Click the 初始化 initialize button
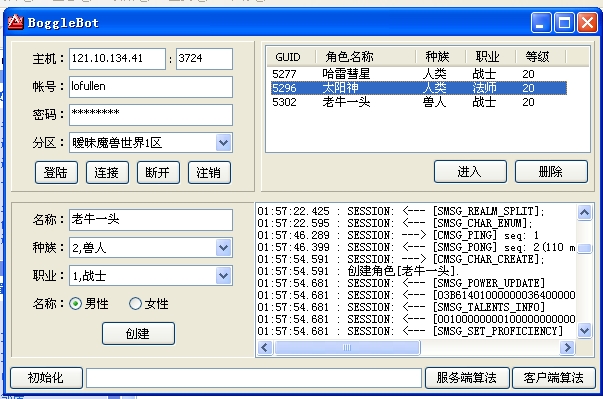 tap(46, 378)
